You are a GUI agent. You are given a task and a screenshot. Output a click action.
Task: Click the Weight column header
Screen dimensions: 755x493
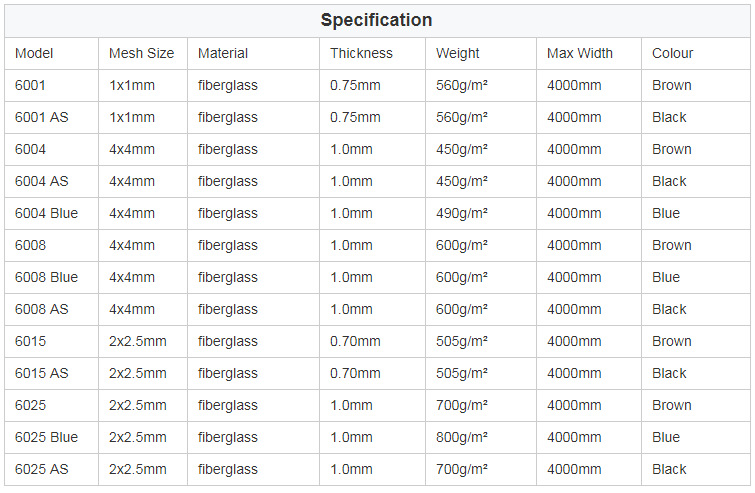point(457,53)
